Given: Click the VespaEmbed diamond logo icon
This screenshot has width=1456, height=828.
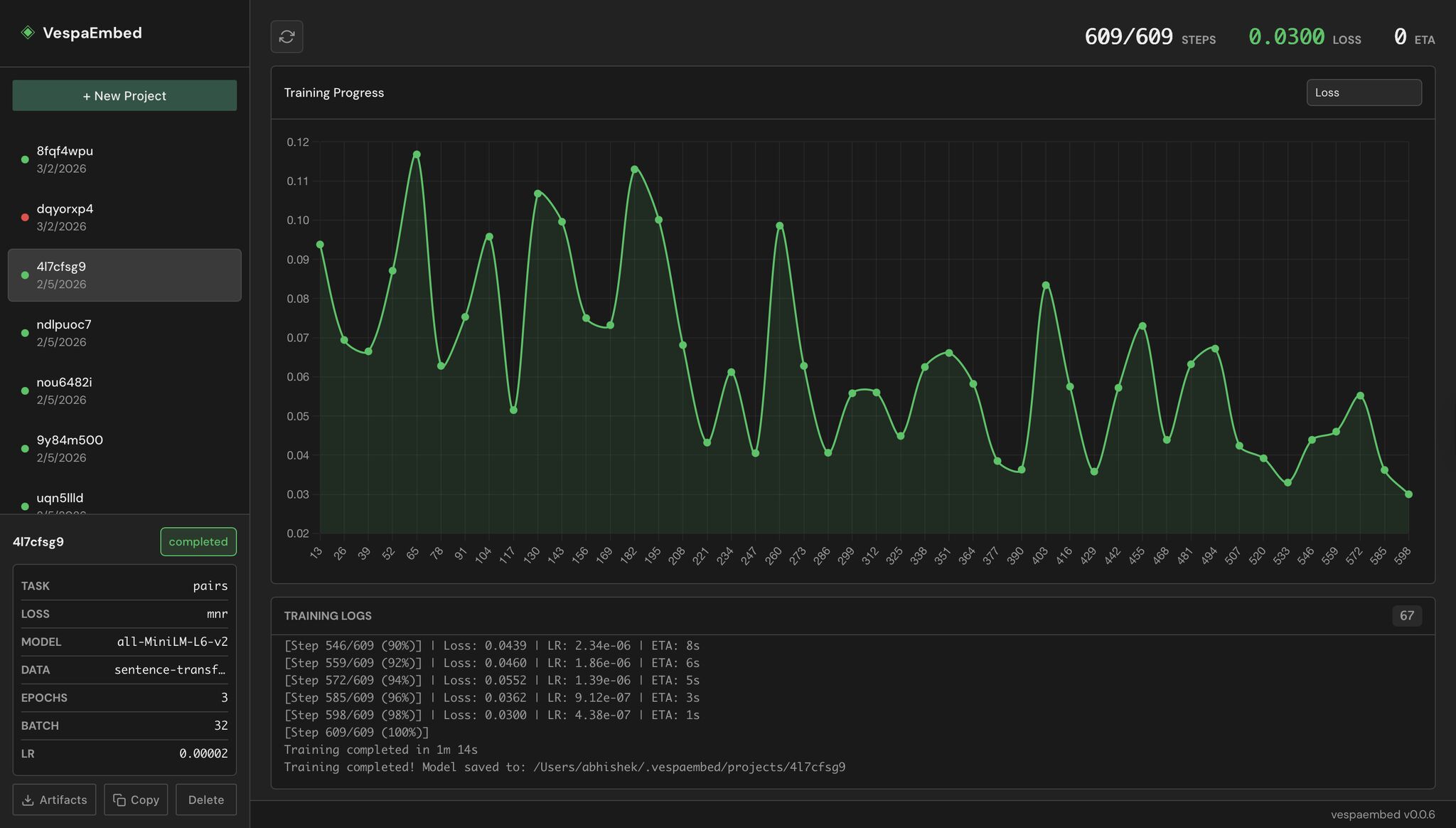Looking at the screenshot, I should pyautogui.click(x=28, y=33).
